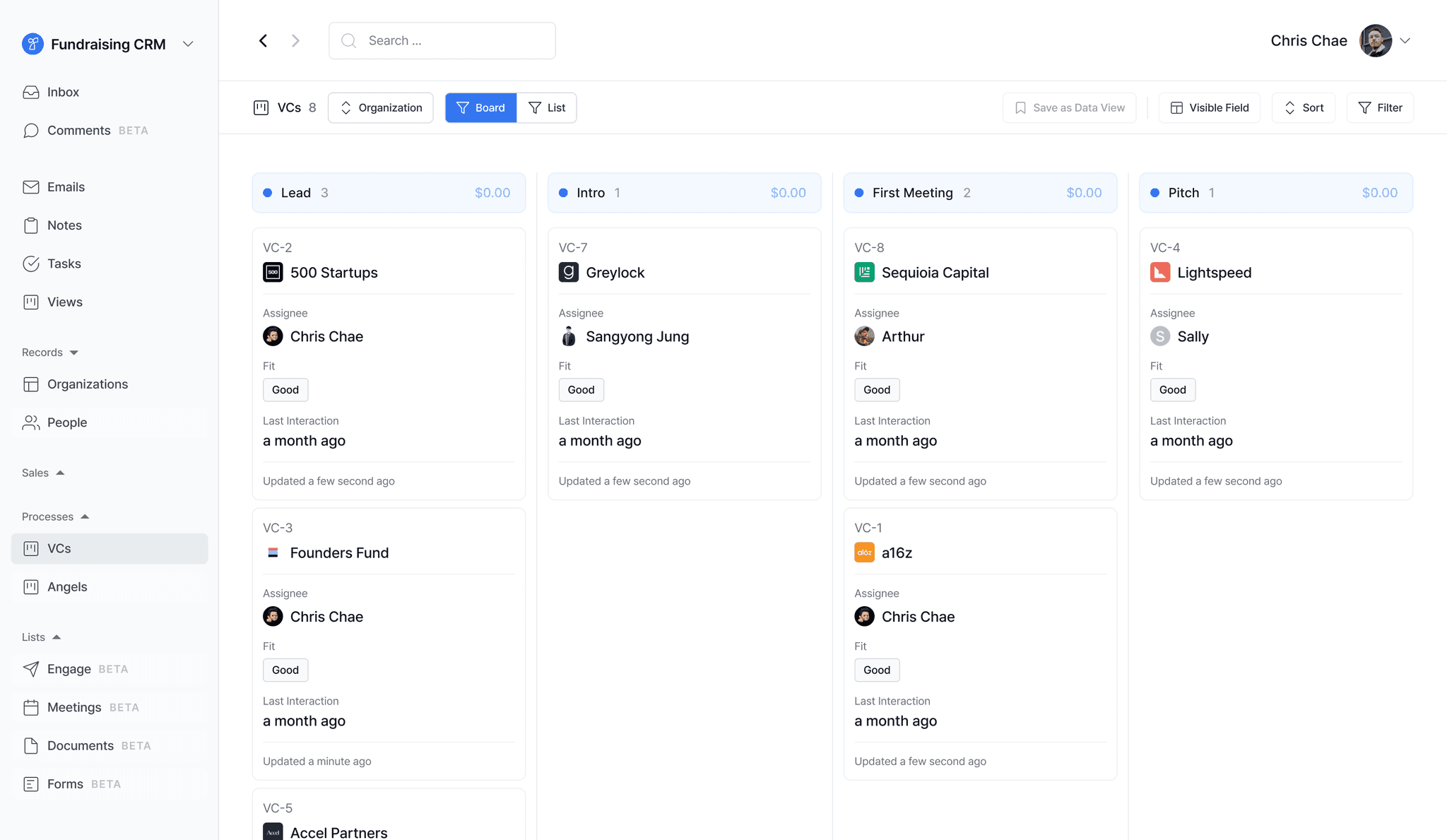Click the Fundraising CRM logo icon
The height and width of the screenshot is (840, 1447).
point(33,44)
